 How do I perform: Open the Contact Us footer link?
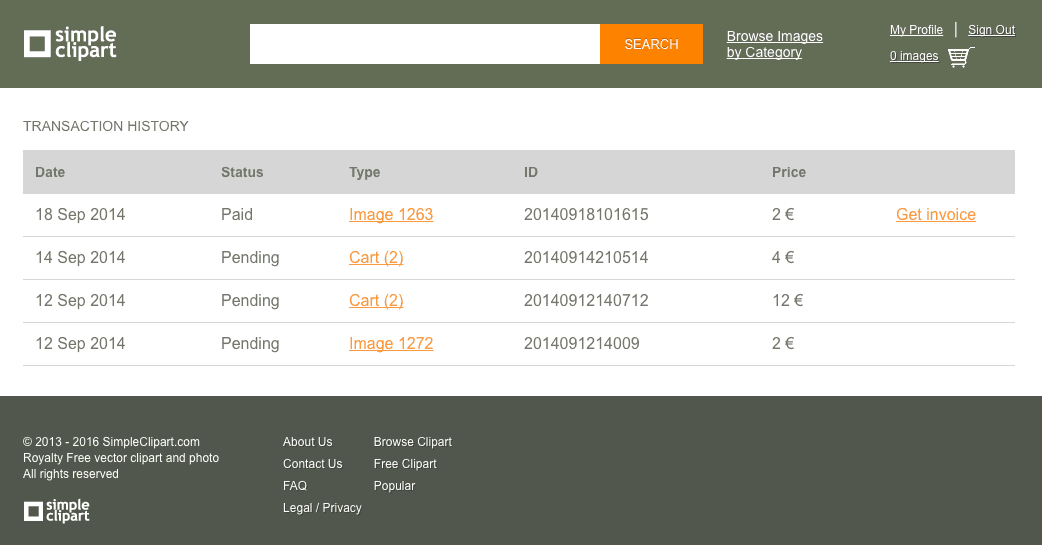tap(312, 464)
